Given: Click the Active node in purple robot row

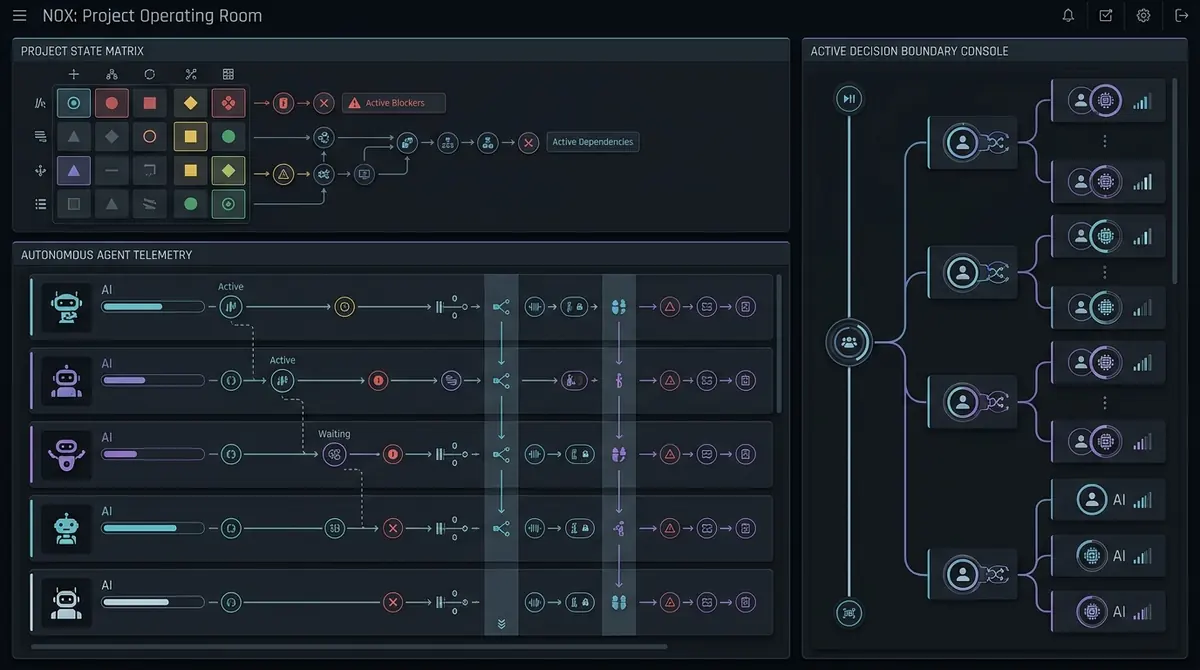Looking at the screenshot, I should tap(283, 380).
